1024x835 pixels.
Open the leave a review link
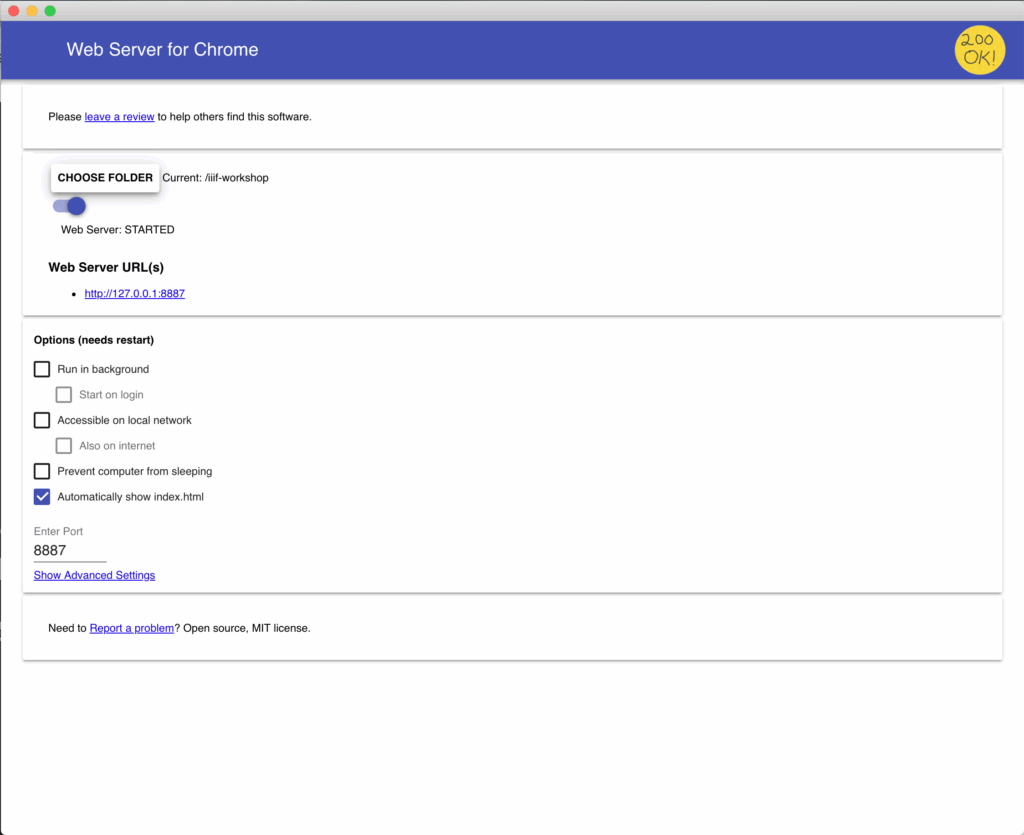[120, 117]
